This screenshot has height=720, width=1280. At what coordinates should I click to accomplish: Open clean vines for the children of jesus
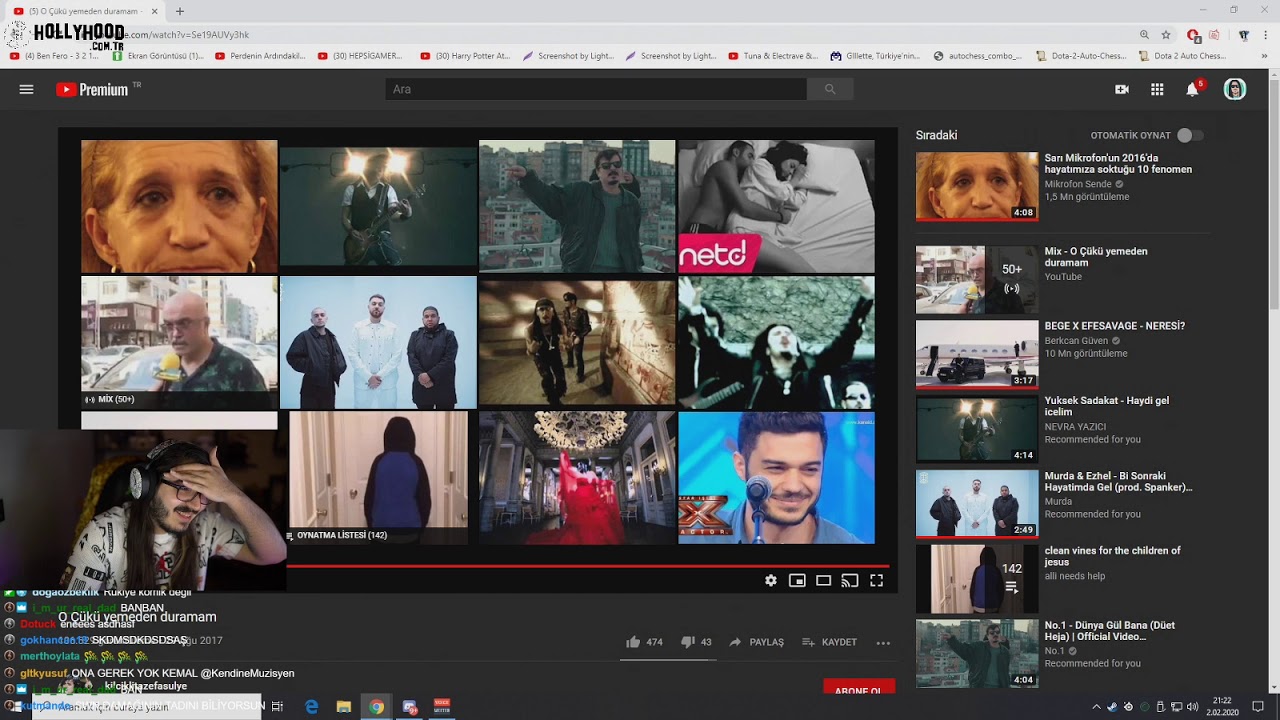(x=1113, y=556)
